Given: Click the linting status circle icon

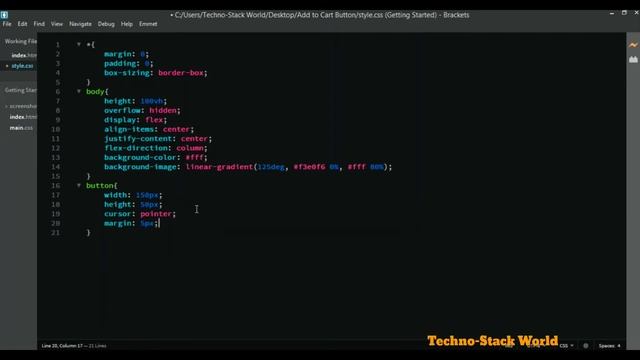Looking at the screenshot, I should click(586, 346).
